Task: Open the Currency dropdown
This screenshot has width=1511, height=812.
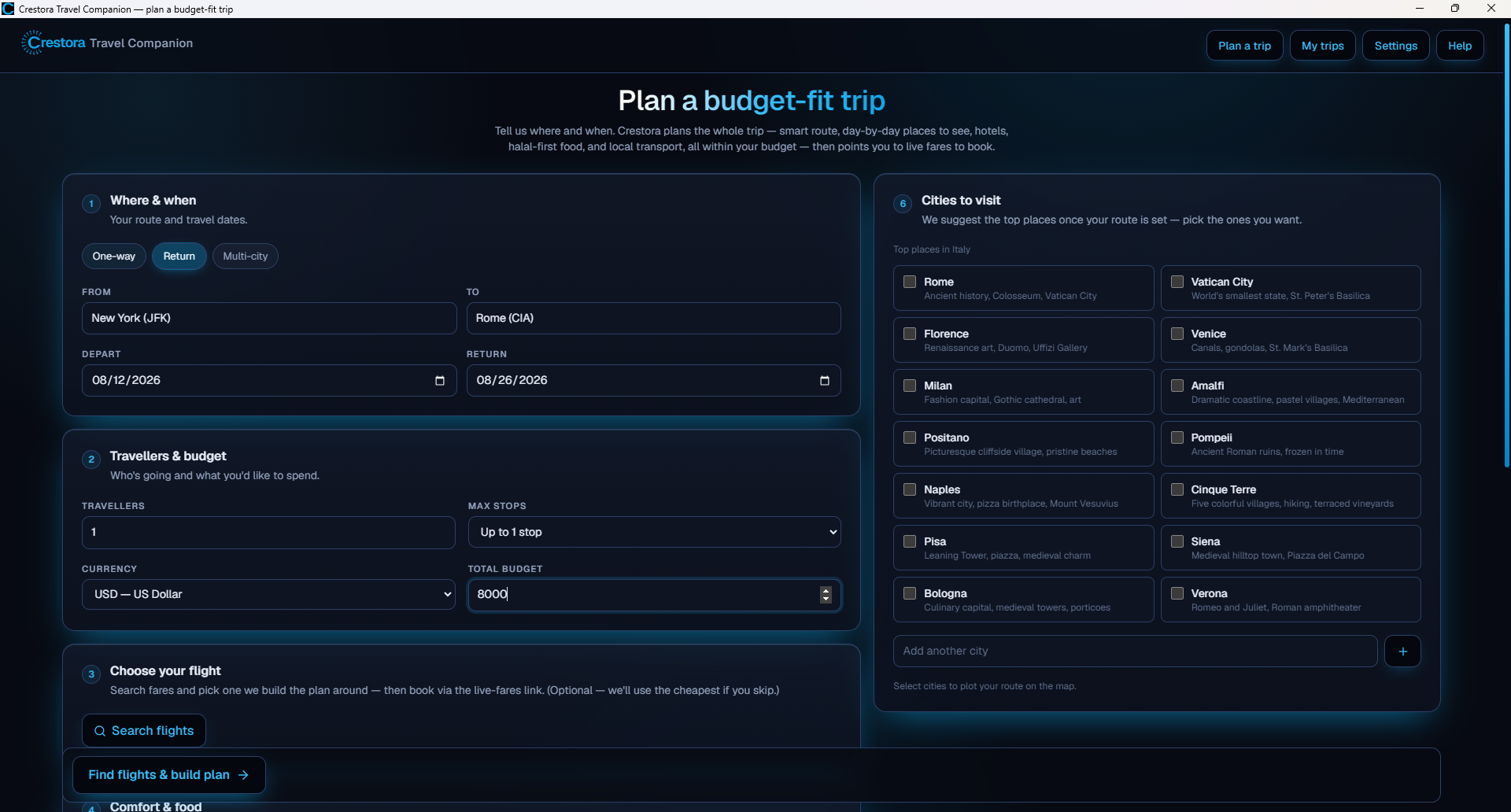Action: pos(268,594)
